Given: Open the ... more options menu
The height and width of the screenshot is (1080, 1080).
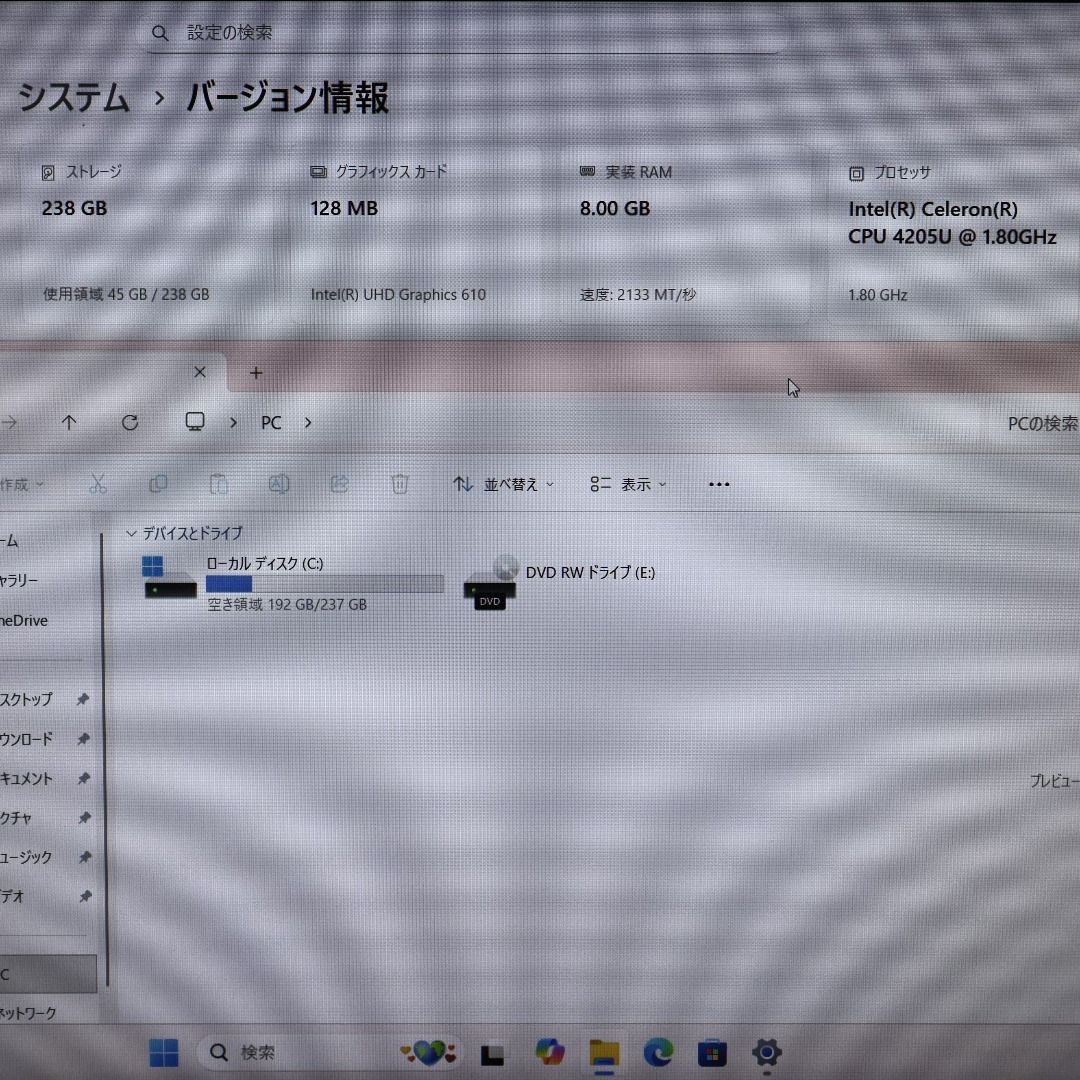Looking at the screenshot, I should tap(719, 484).
